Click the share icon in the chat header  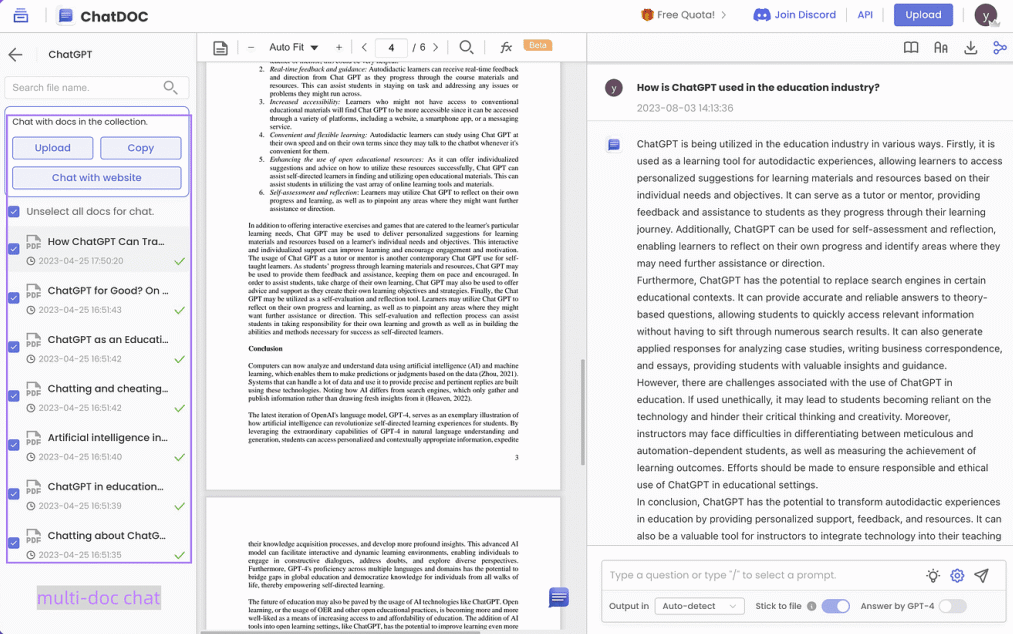click(x=999, y=48)
